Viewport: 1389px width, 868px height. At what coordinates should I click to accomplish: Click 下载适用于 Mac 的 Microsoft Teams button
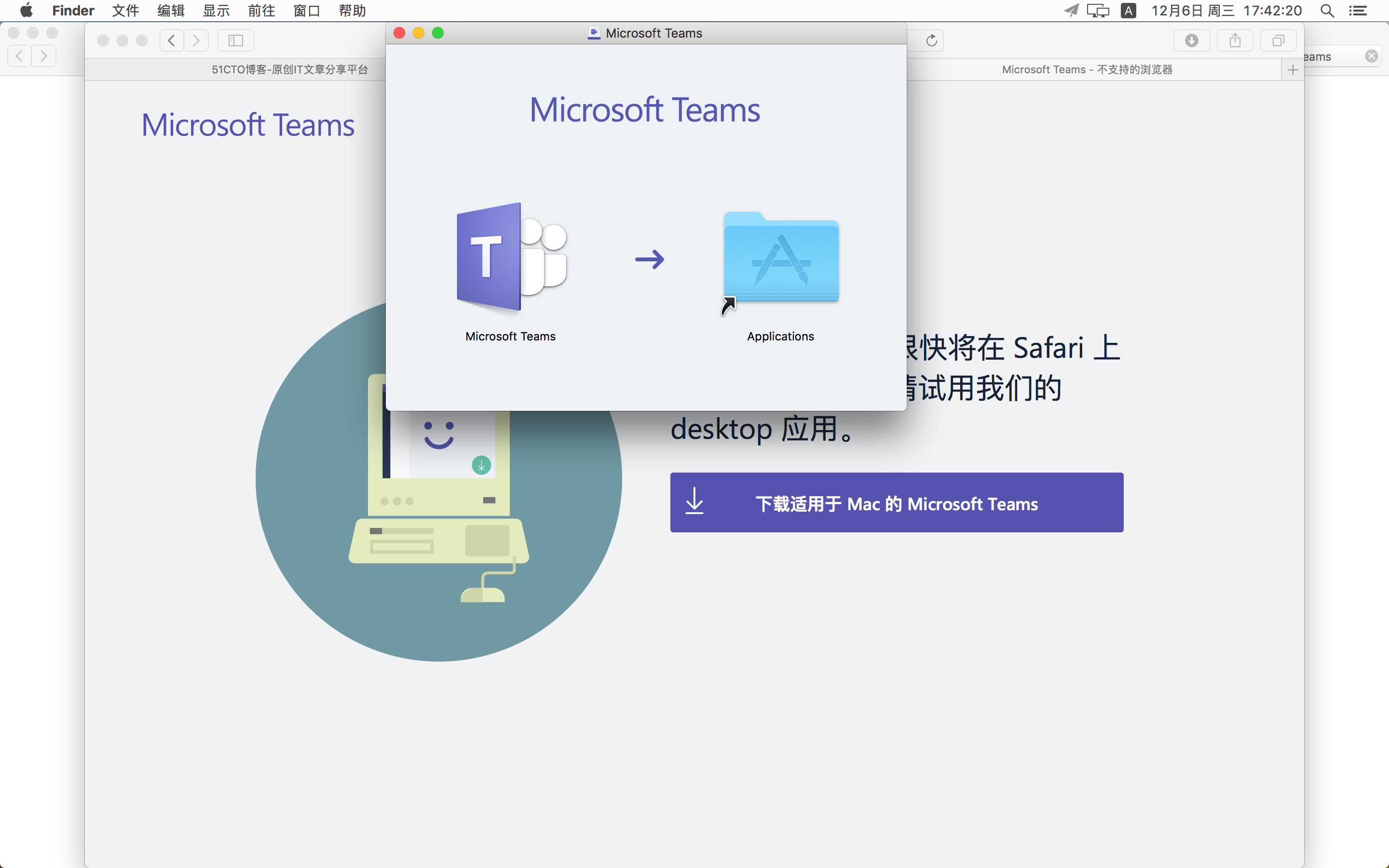pyautogui.click(x=897, y=503)
